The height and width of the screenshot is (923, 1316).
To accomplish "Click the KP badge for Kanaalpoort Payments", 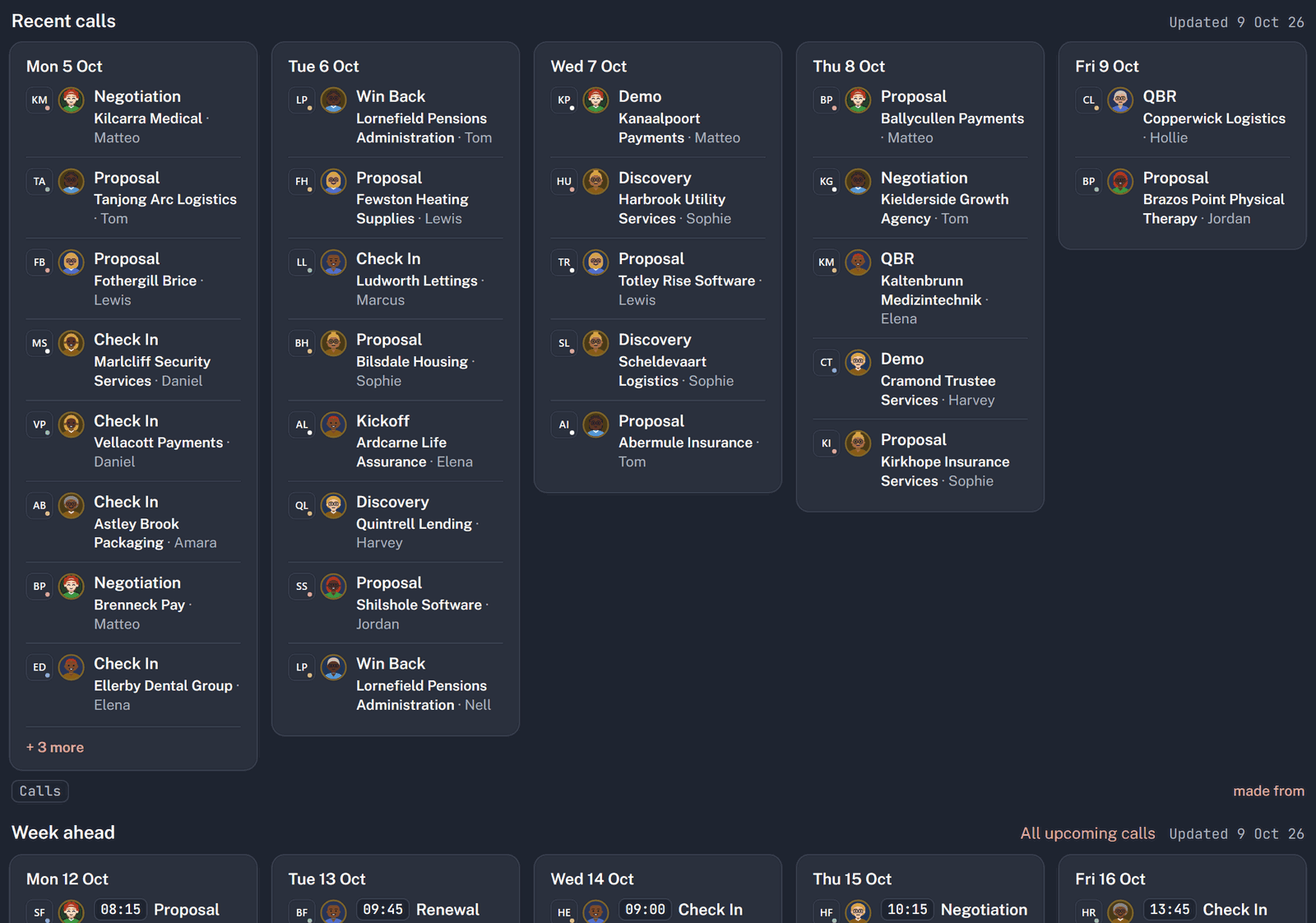I will [x=564, y=100].
